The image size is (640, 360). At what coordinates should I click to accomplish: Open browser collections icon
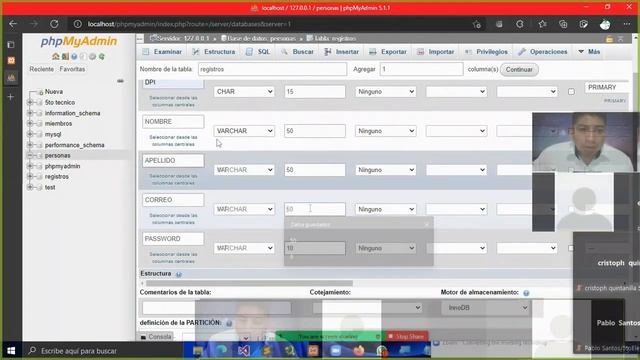(563, 24)
